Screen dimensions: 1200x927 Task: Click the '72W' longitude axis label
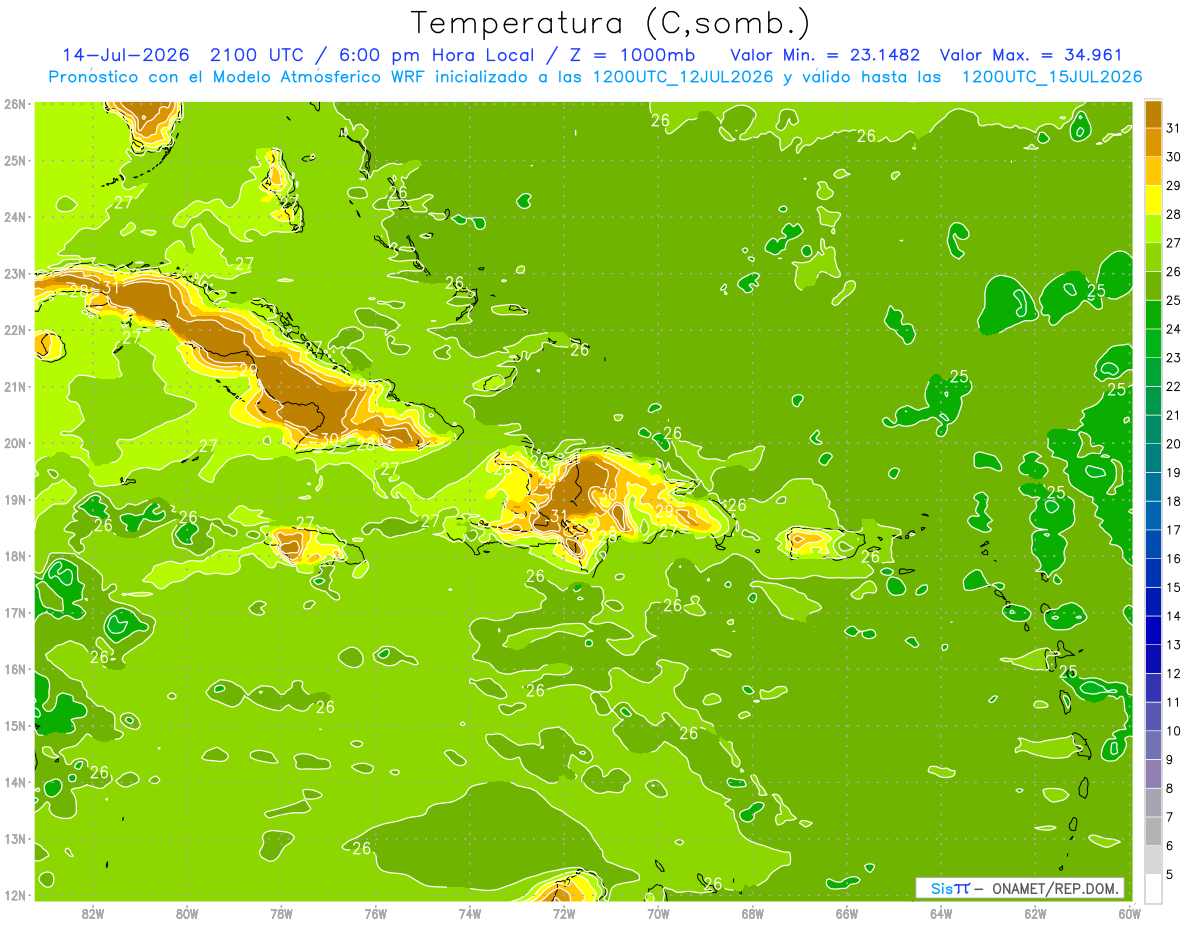[x=564, y=913]
